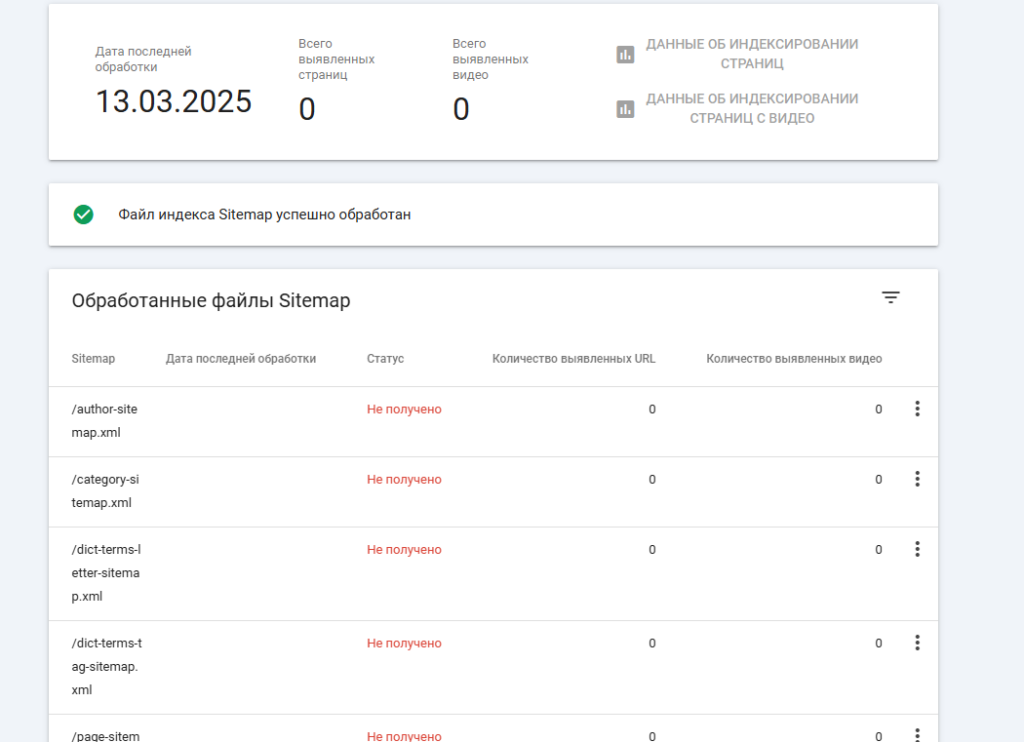Viewport: 1024px width, 742px height.
Task: Sort by "Количество выявленных URL" column
Action: click(574, 359)
